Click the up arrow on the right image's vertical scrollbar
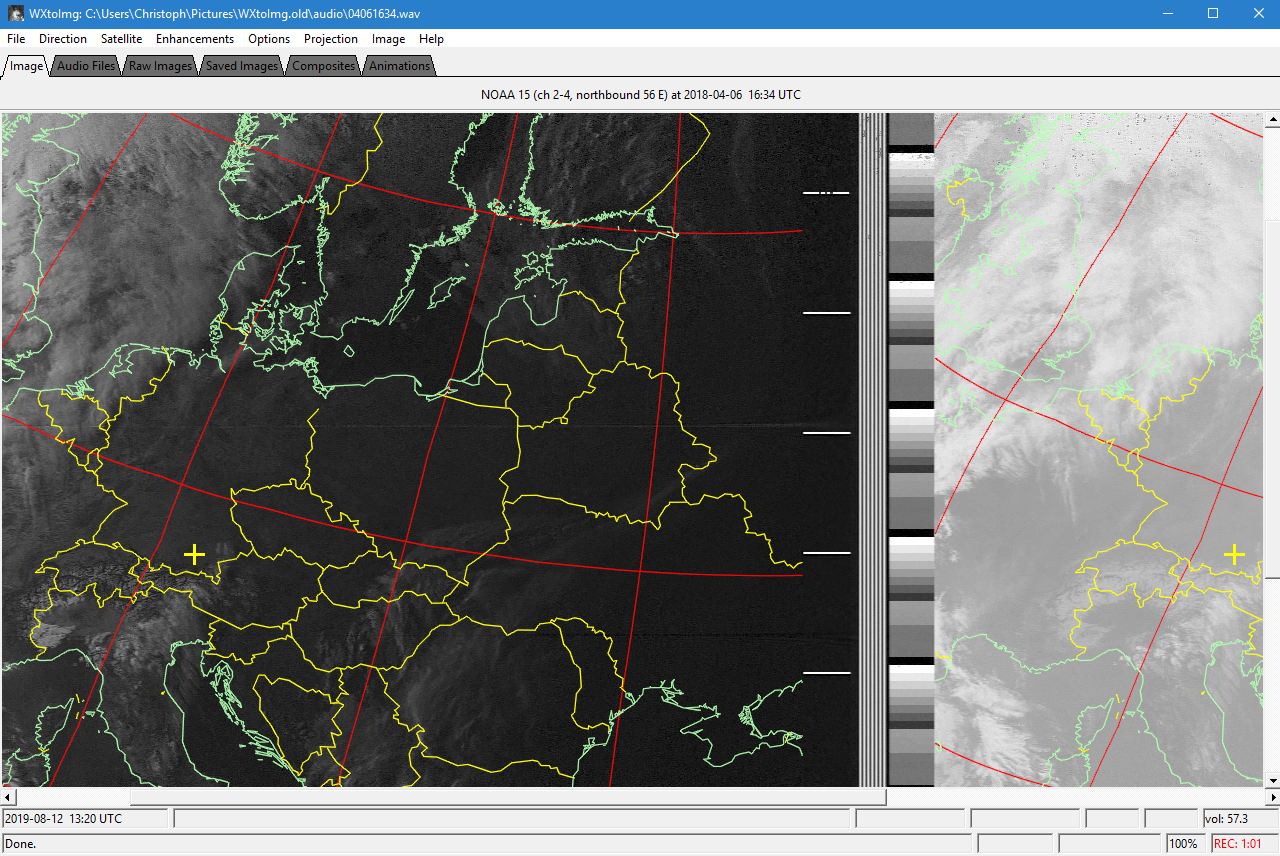The width and height of the screenshot is (1280, 856). tap(1272, 121)
